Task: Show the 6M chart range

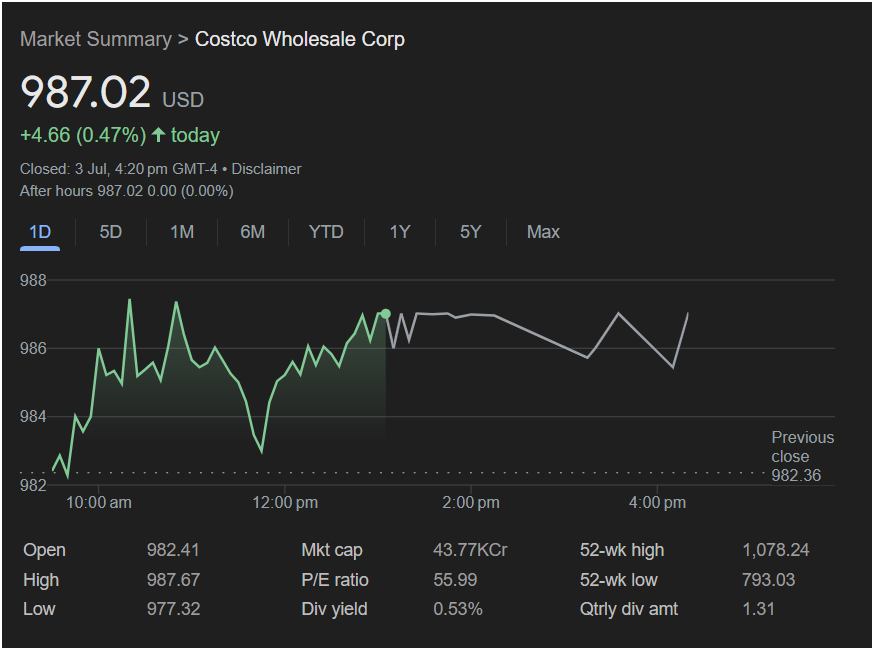Action: click(253, 232)
